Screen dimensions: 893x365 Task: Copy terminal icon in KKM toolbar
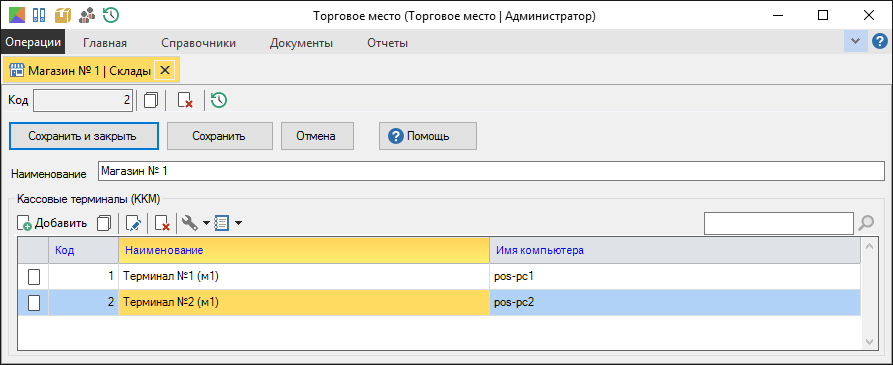coord(104,223)
